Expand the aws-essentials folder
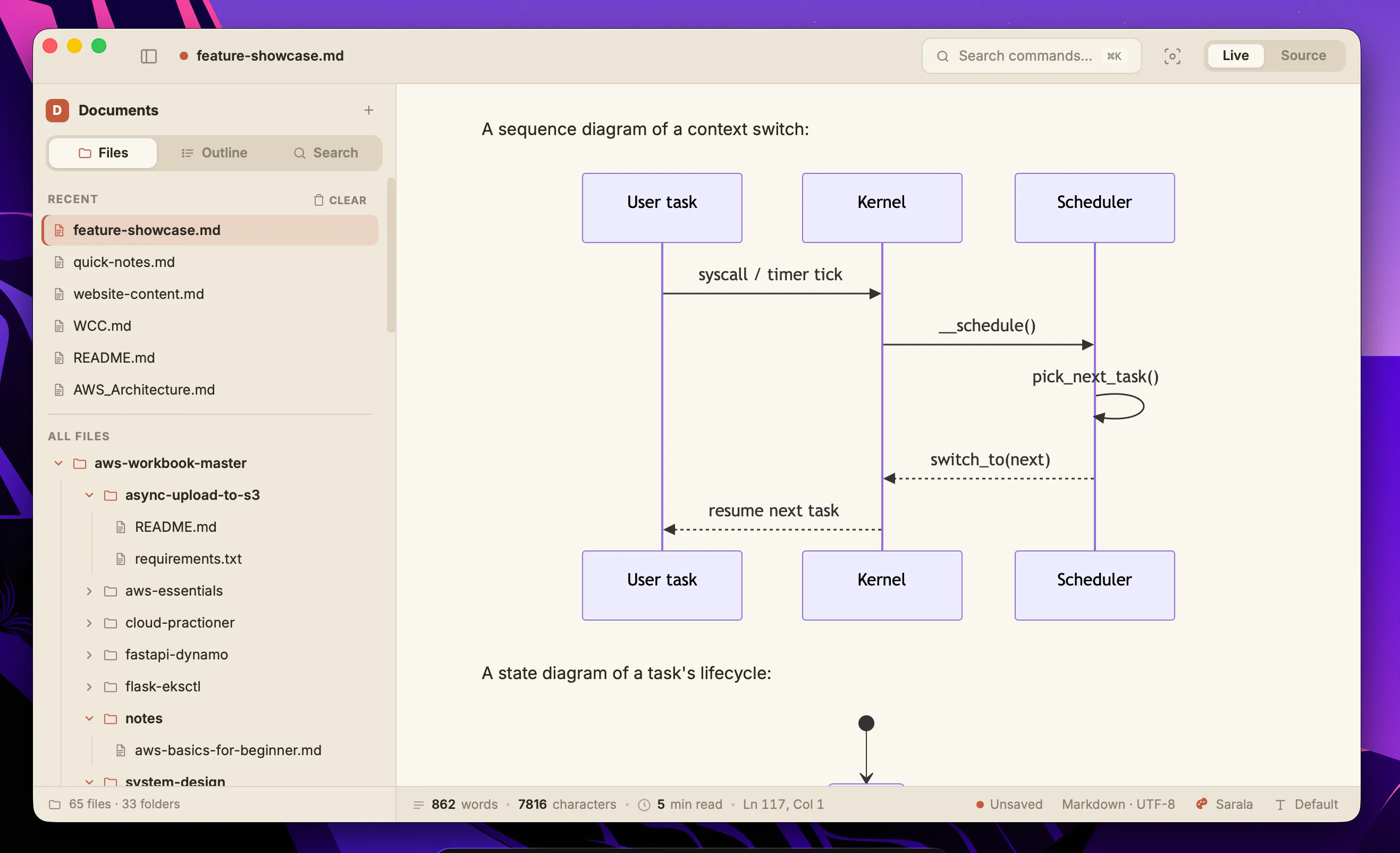The height and width of the screenshot is (853, 1400). [89, 591]
